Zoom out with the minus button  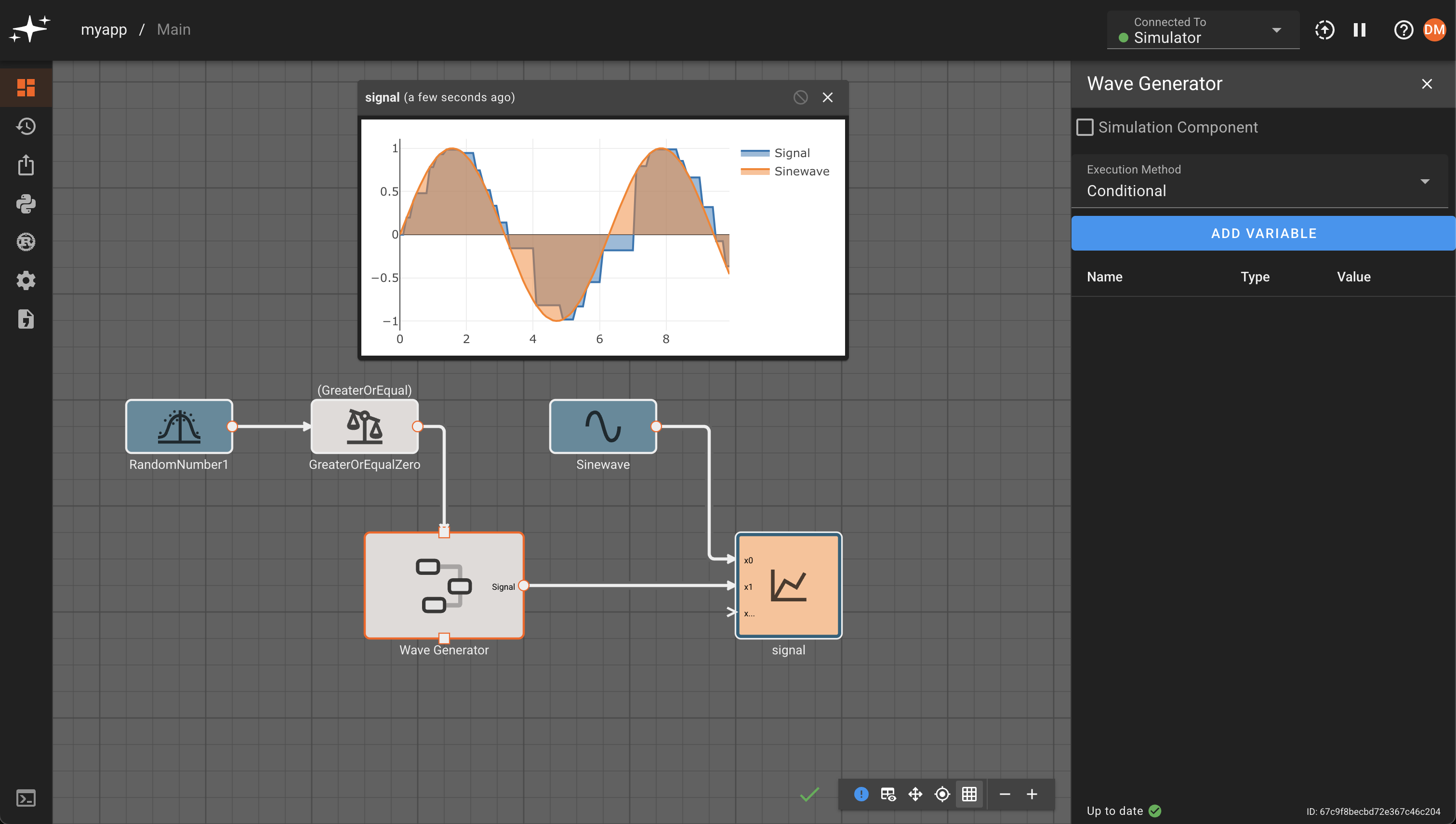pos(1005,795)
